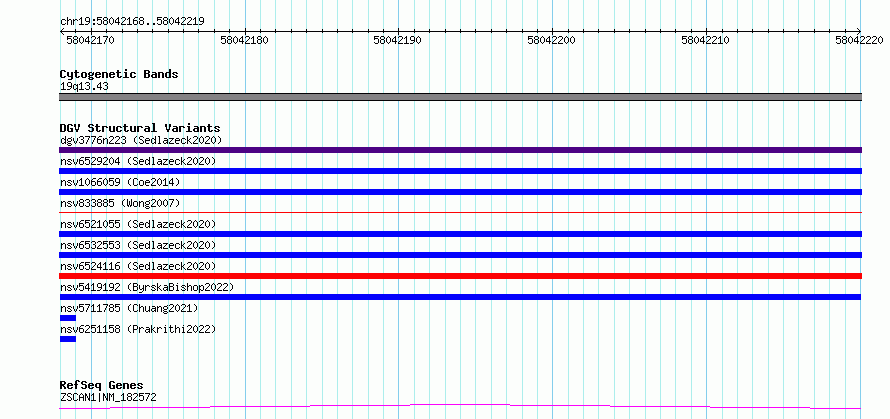Click variant label nsv6524116 (Sedlazeck2020)
Screen dimensions: 890x419
click(x=138, y=266)
